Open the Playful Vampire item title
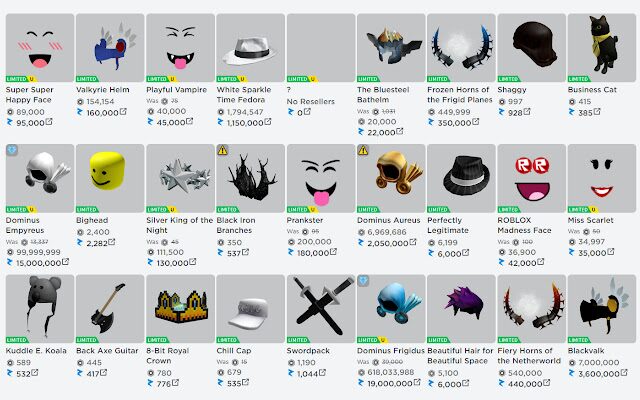 coord(176,89)
